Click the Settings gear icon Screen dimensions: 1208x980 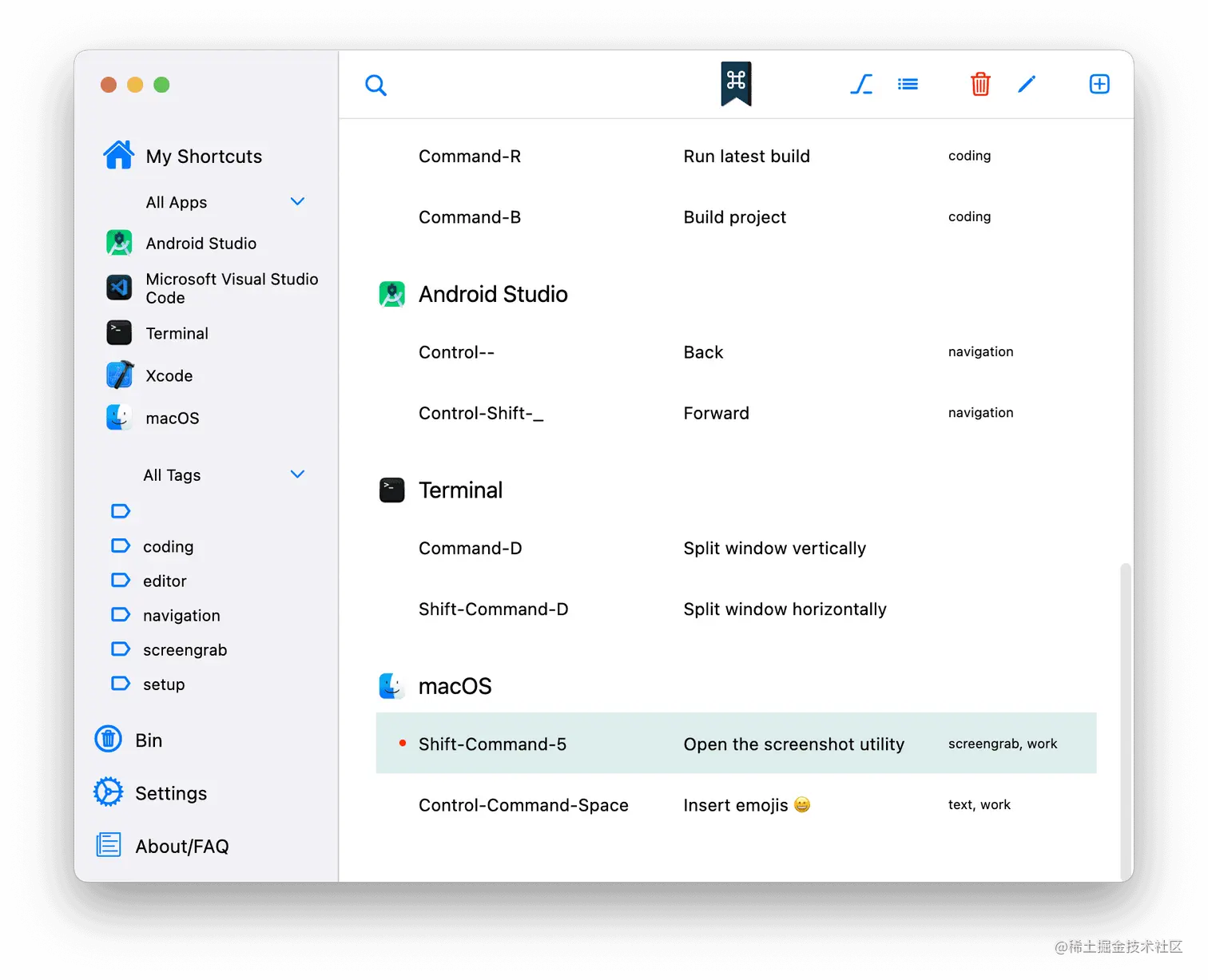coord(109,792)
